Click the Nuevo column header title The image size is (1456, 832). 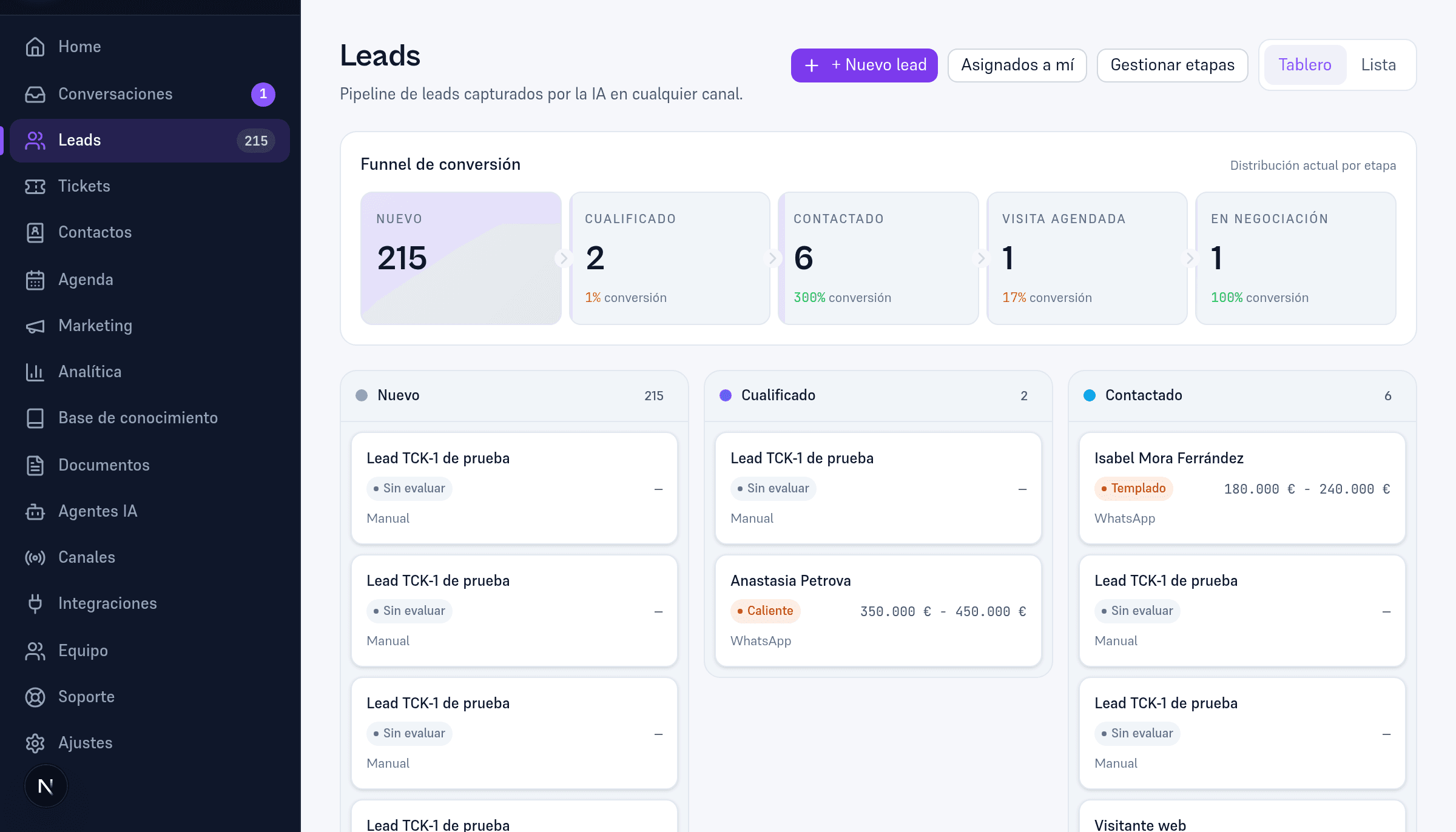coord(399,395)
